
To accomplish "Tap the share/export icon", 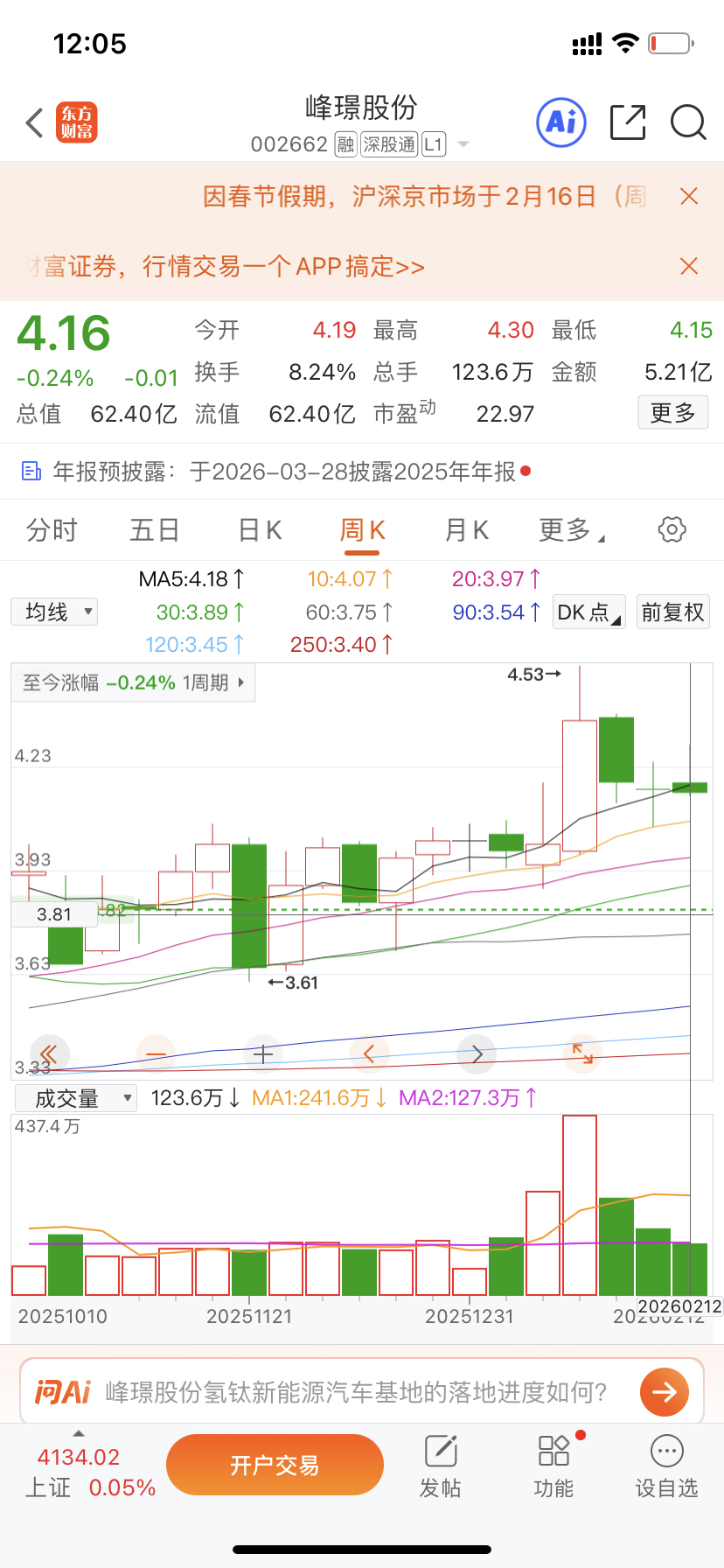I will click(x=628, y=122).
